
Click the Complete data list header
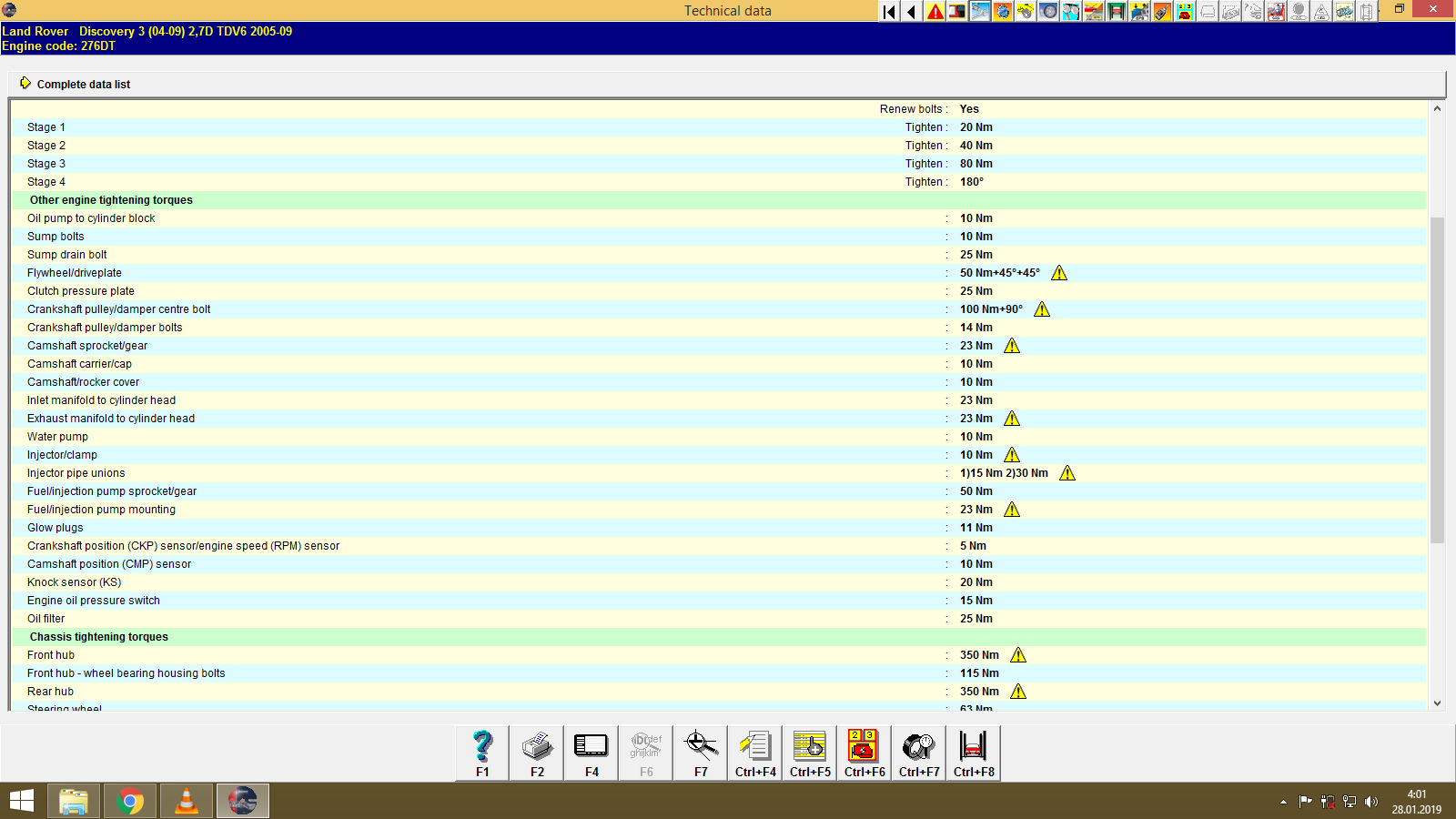click(x=727, y=84)
